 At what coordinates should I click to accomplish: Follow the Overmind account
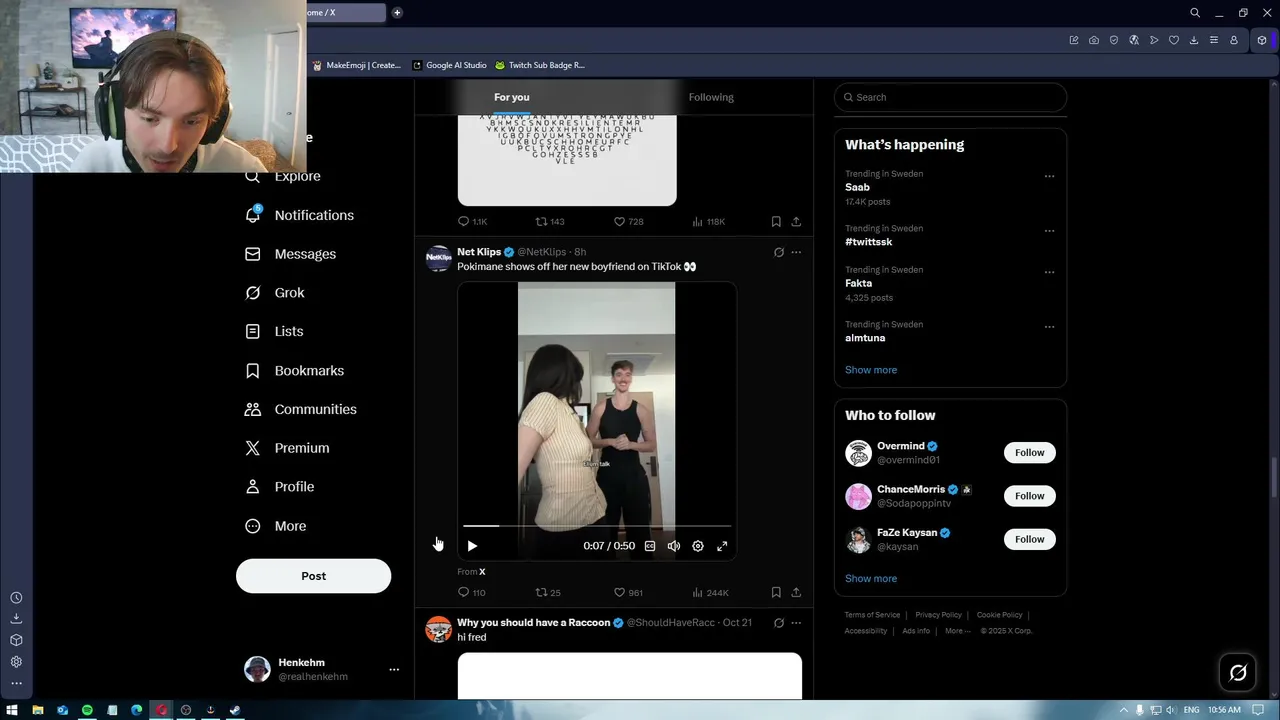pos(1029,453)
